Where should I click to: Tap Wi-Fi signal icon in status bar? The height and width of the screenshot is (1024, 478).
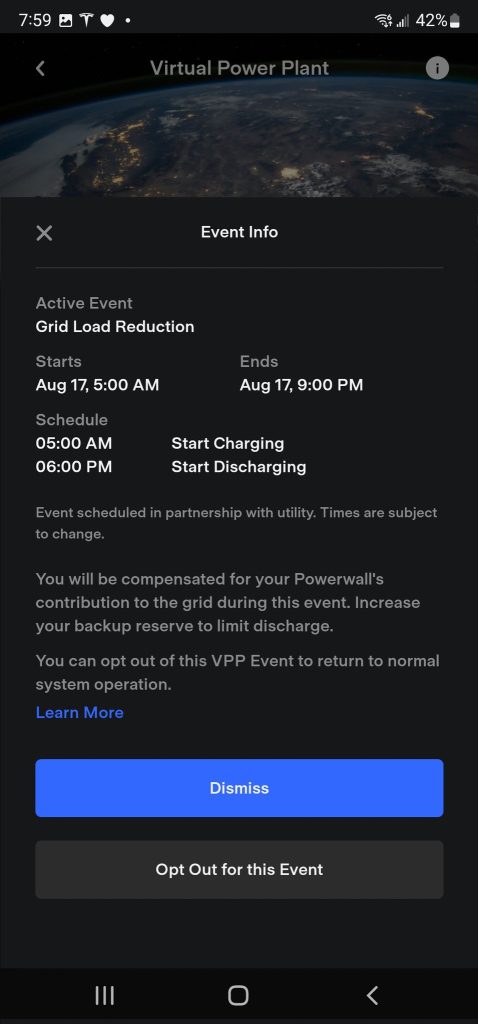coord(383,21)
